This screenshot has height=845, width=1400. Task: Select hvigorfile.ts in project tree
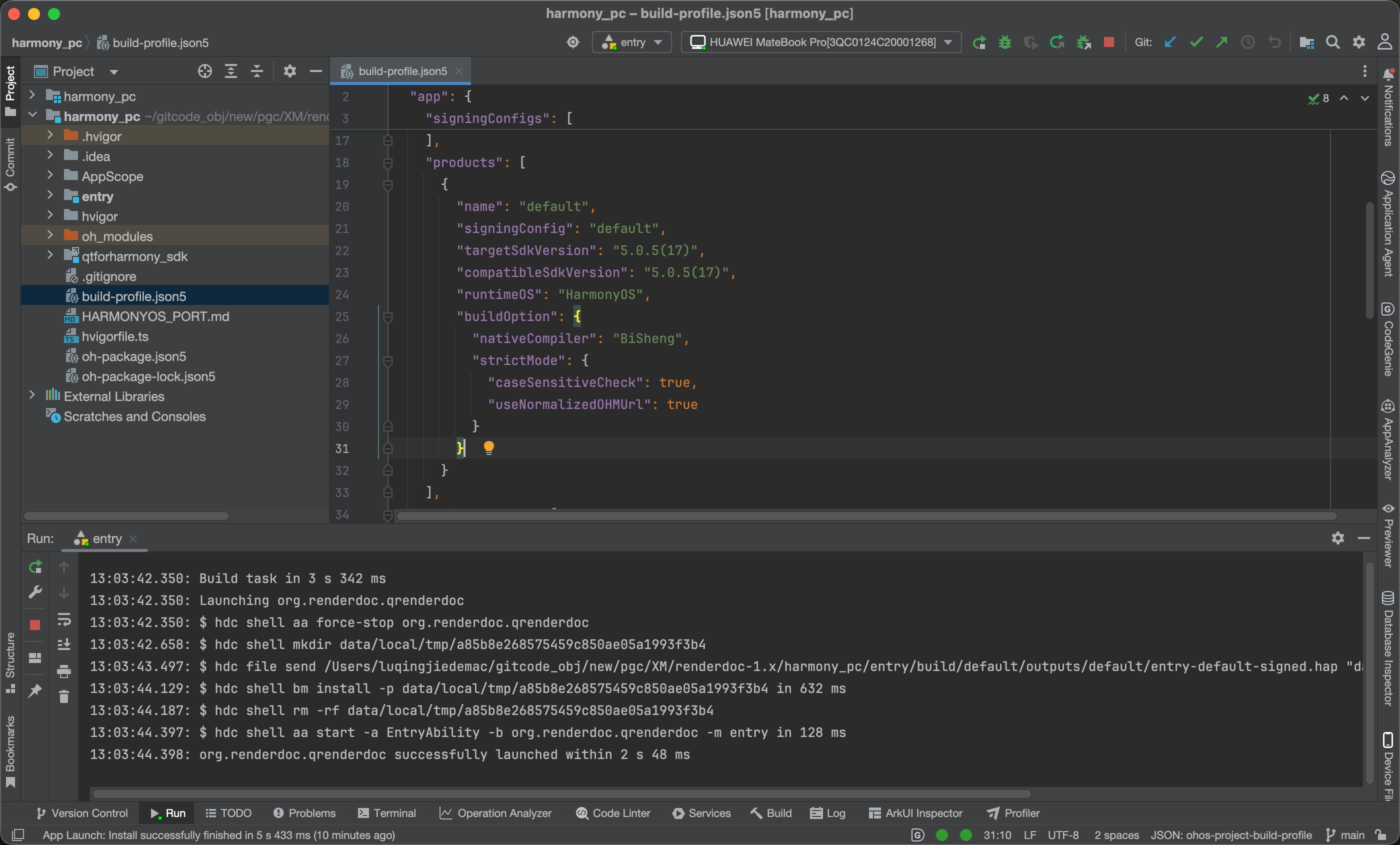click(x=115, y=336)
